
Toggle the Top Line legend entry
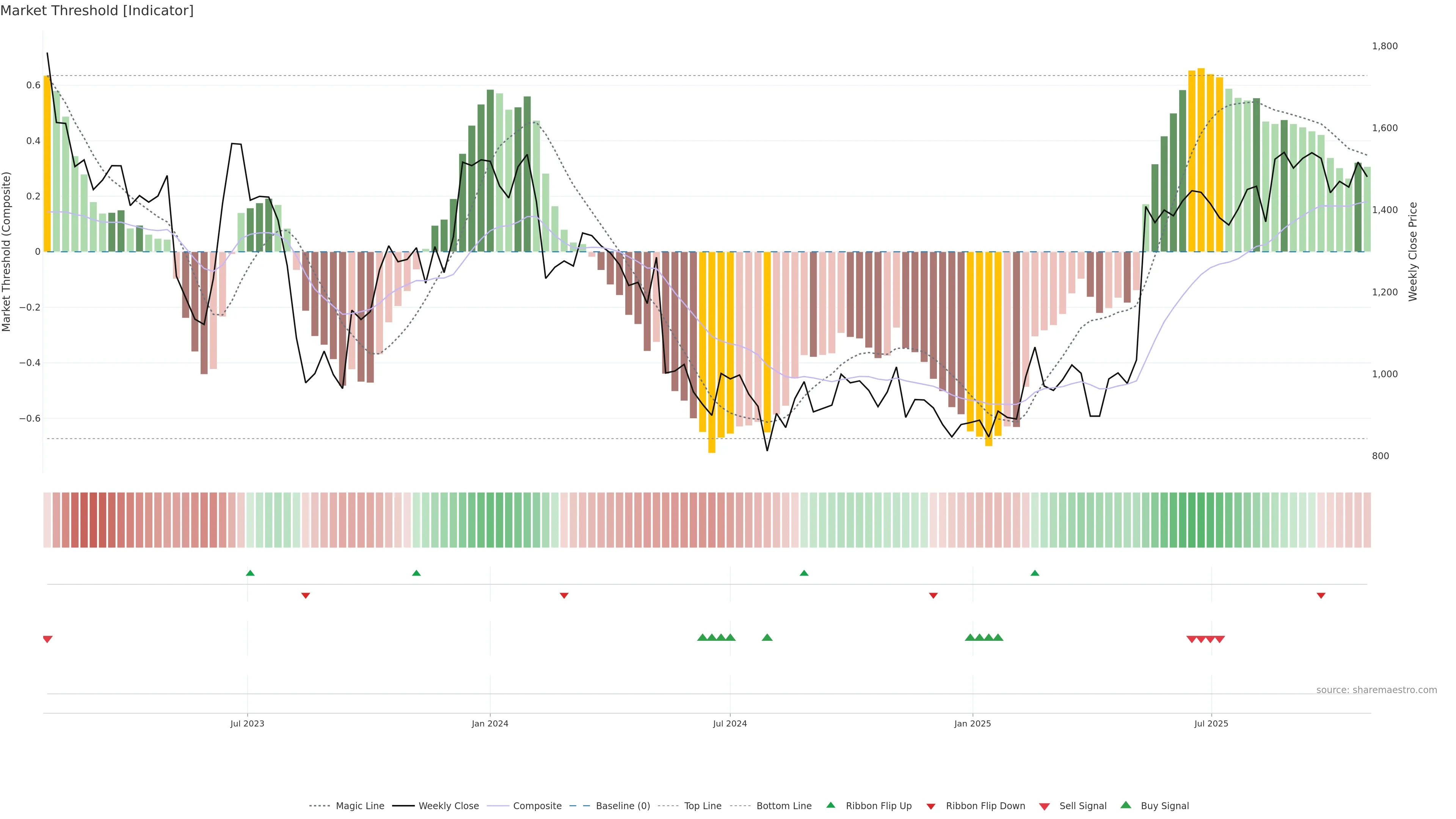[x=703, y=806]
